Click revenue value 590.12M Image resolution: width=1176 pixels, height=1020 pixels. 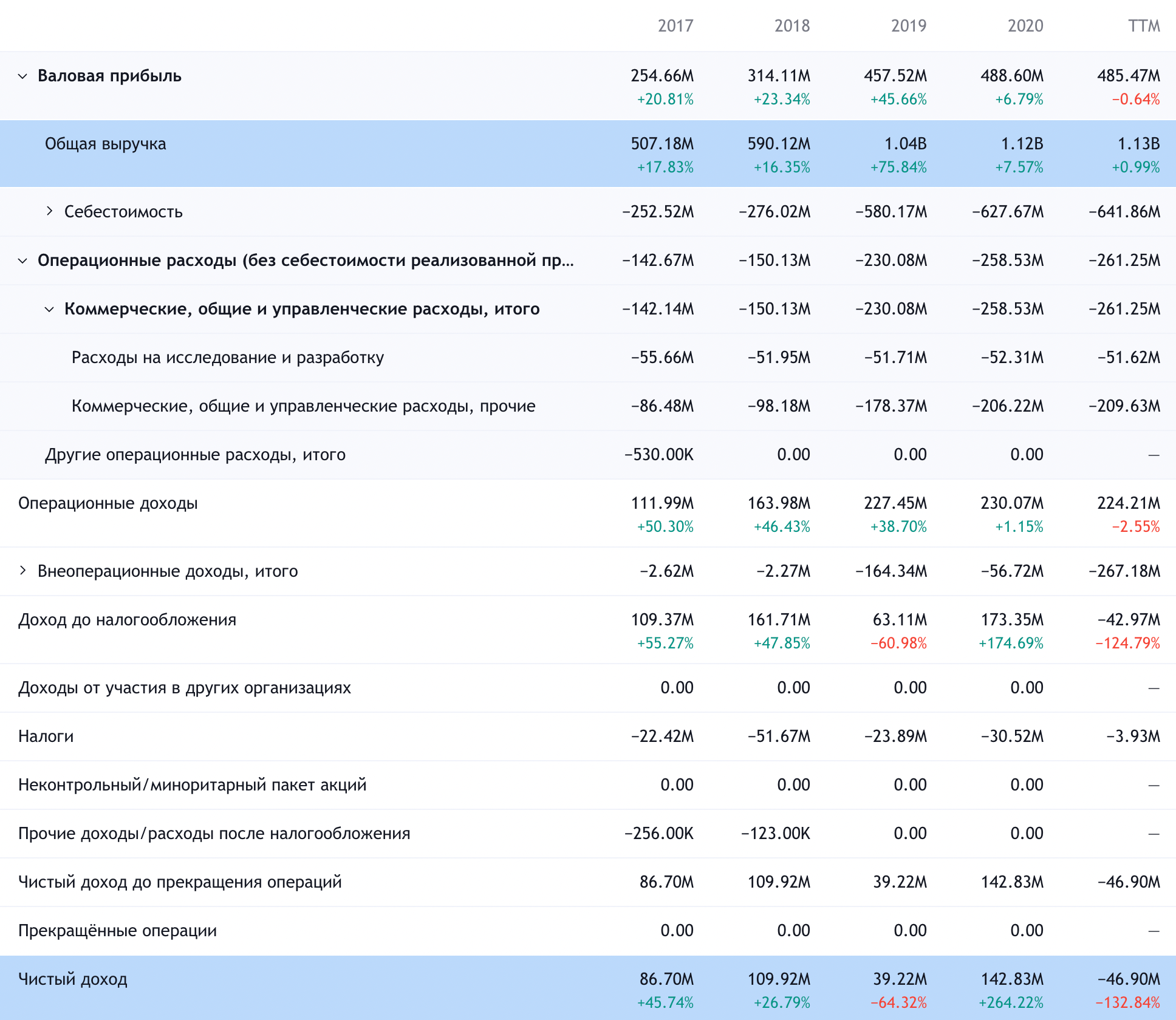point(779,144)
